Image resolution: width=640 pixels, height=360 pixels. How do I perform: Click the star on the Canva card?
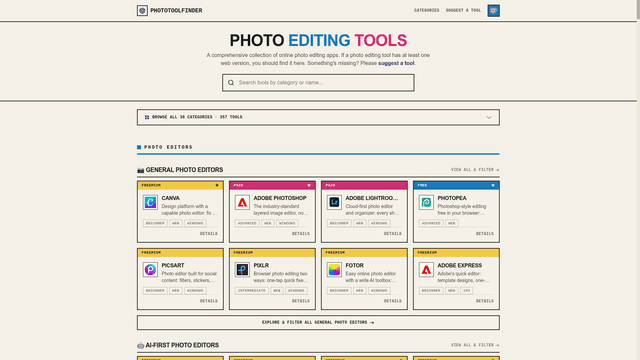coord(217,185)
